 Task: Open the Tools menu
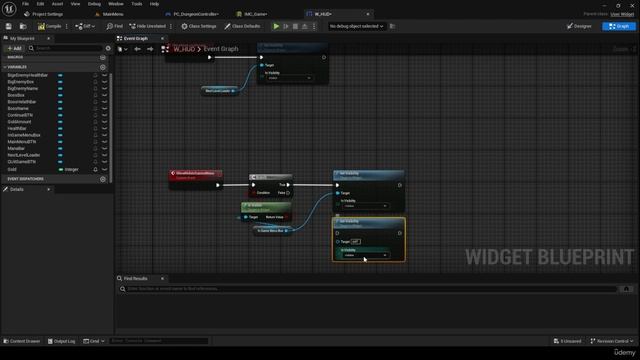click(137, 4)
